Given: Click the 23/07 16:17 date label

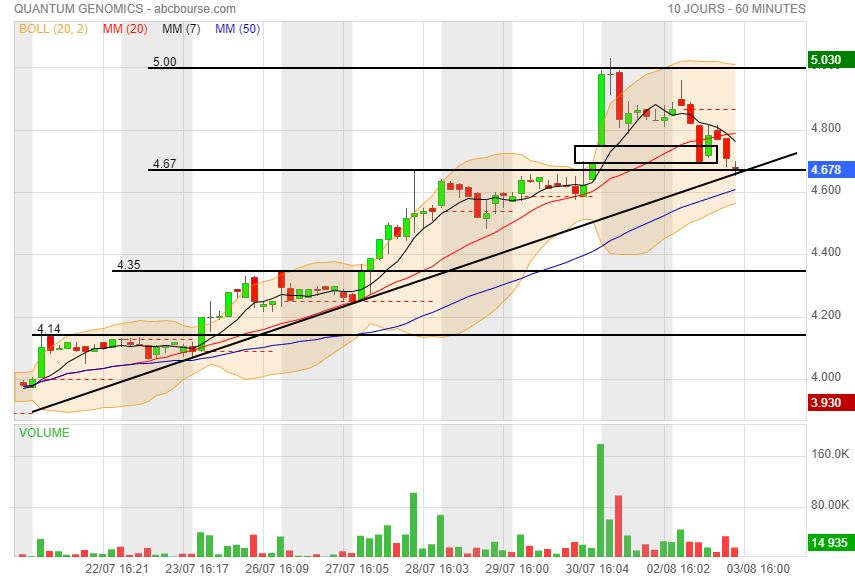Looking at the screenshot, I should coord(197,569).
